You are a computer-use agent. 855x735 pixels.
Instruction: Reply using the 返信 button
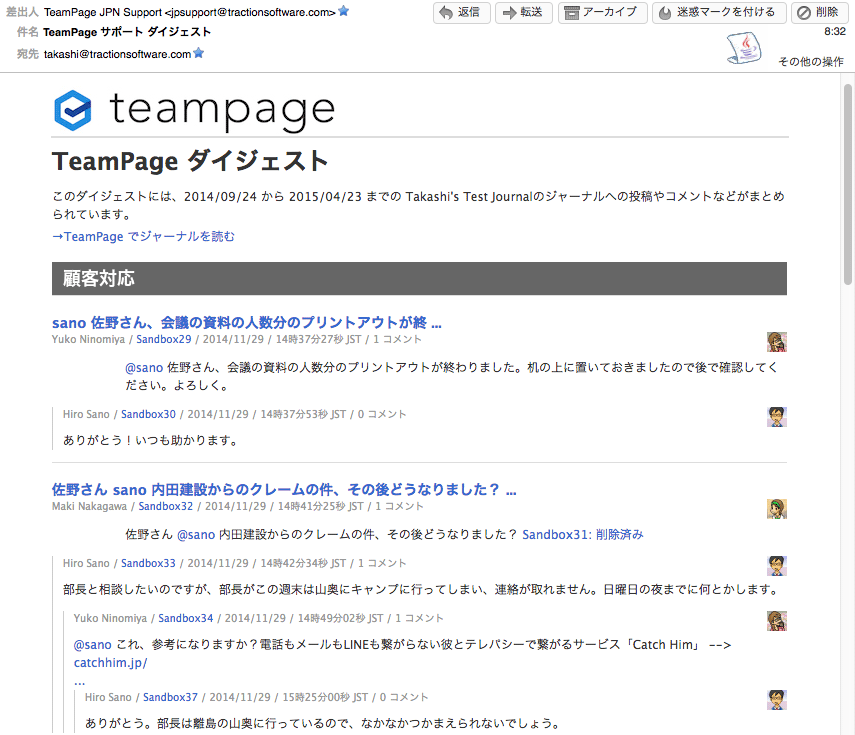[460, 13]
